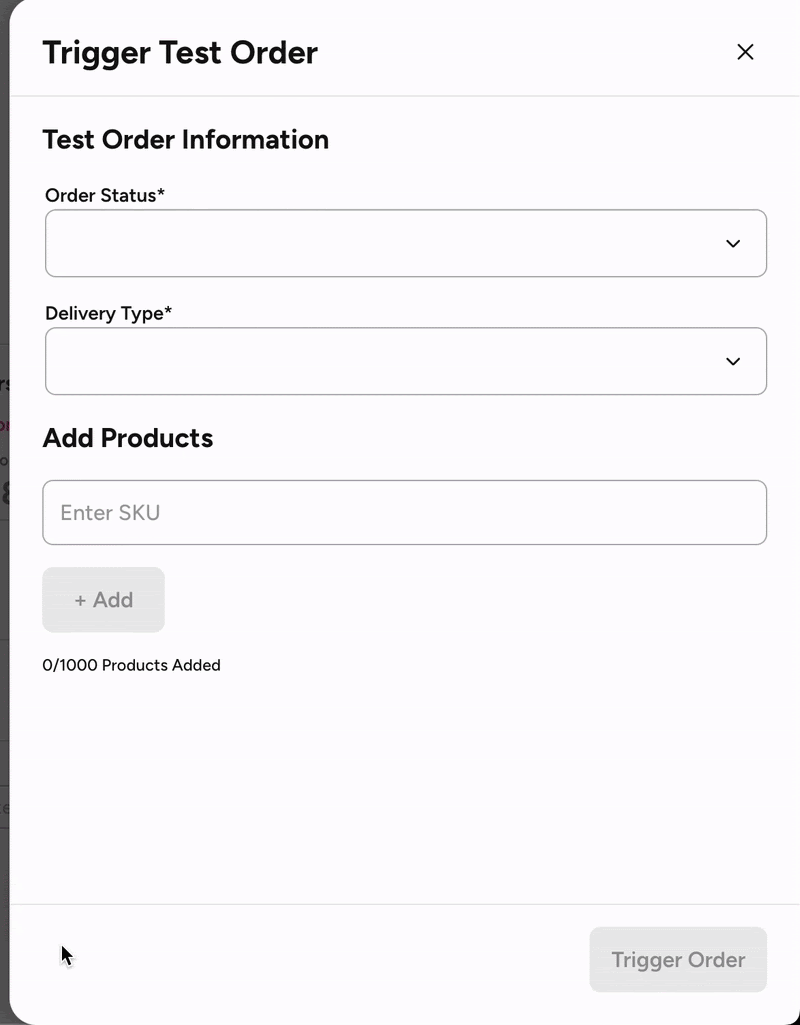This screenshot has height=1025, width=800.
Task: Select the Trigger Test Order title text
Action: (x=180, y=52)
